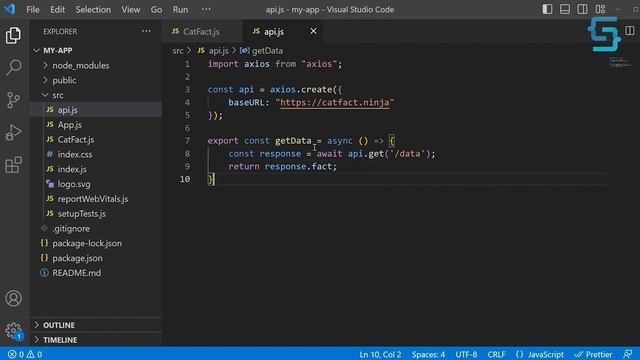
Task: Open the Search view
Action: coord(13,67)
